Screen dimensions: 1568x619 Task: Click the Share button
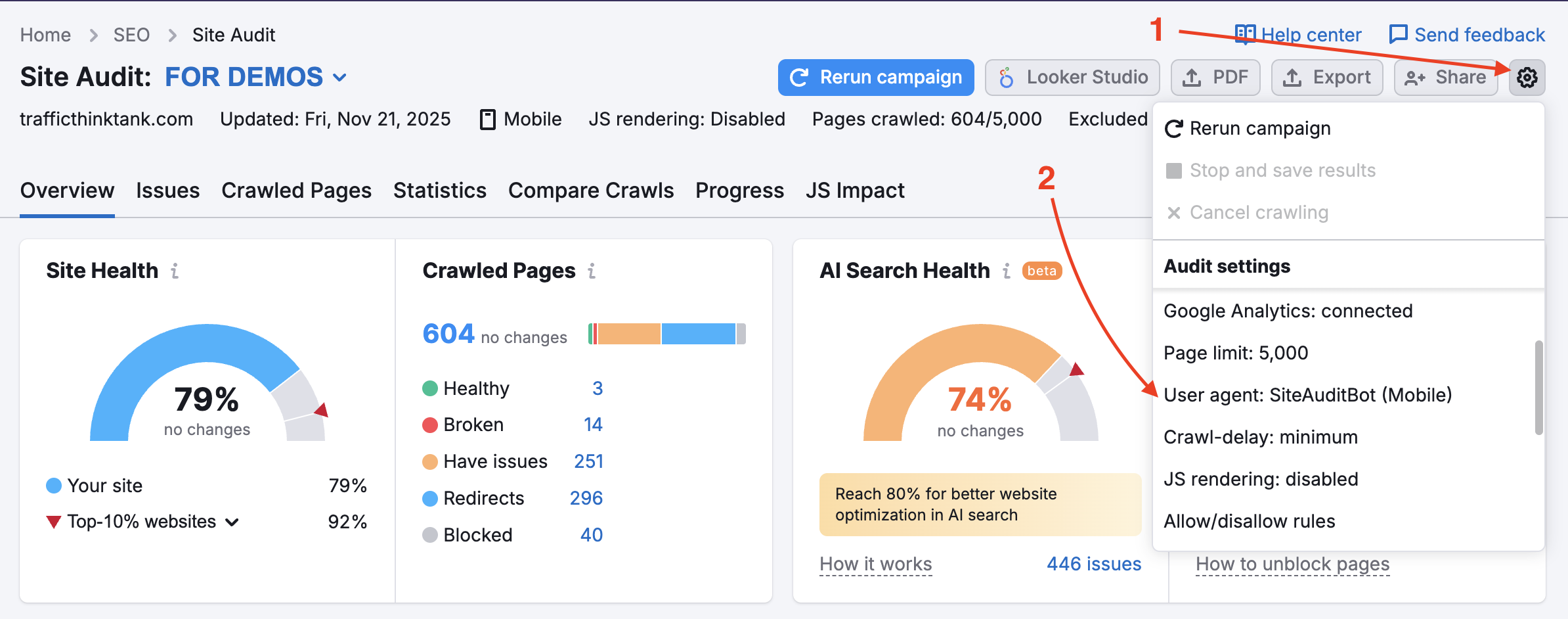(x=1445, y=78)
